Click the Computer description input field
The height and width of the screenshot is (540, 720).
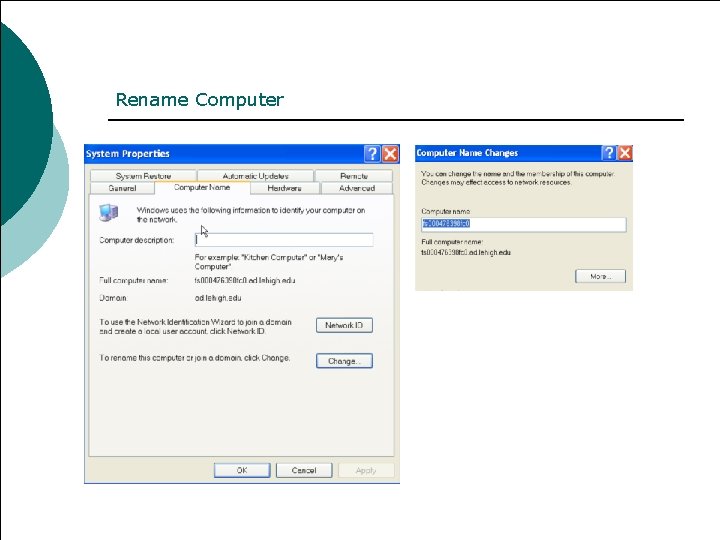point(284,240)
